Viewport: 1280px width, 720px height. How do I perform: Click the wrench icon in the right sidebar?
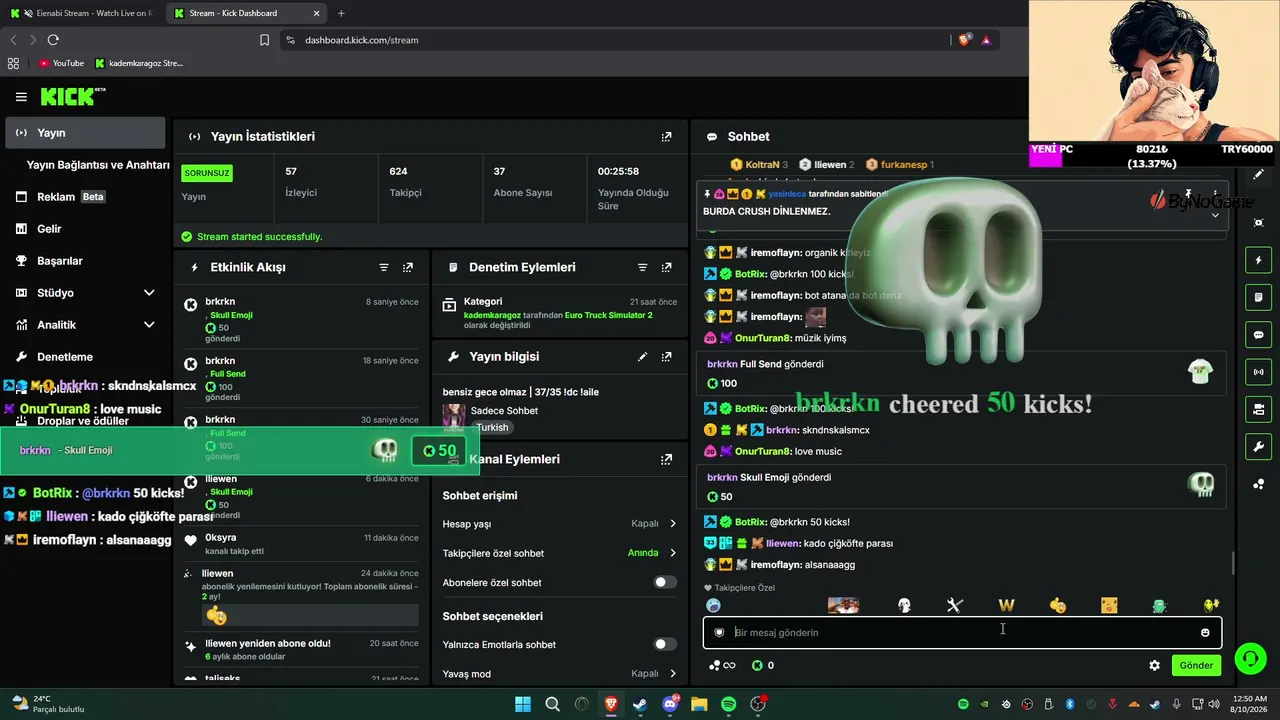tap(1258, 446)
